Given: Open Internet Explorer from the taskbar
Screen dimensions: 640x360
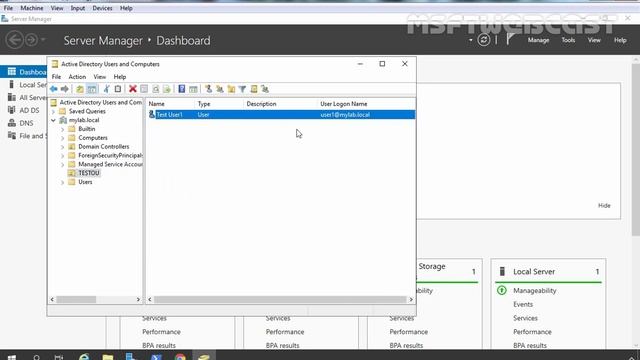Looking at the screenshot, I should (84, 356).
